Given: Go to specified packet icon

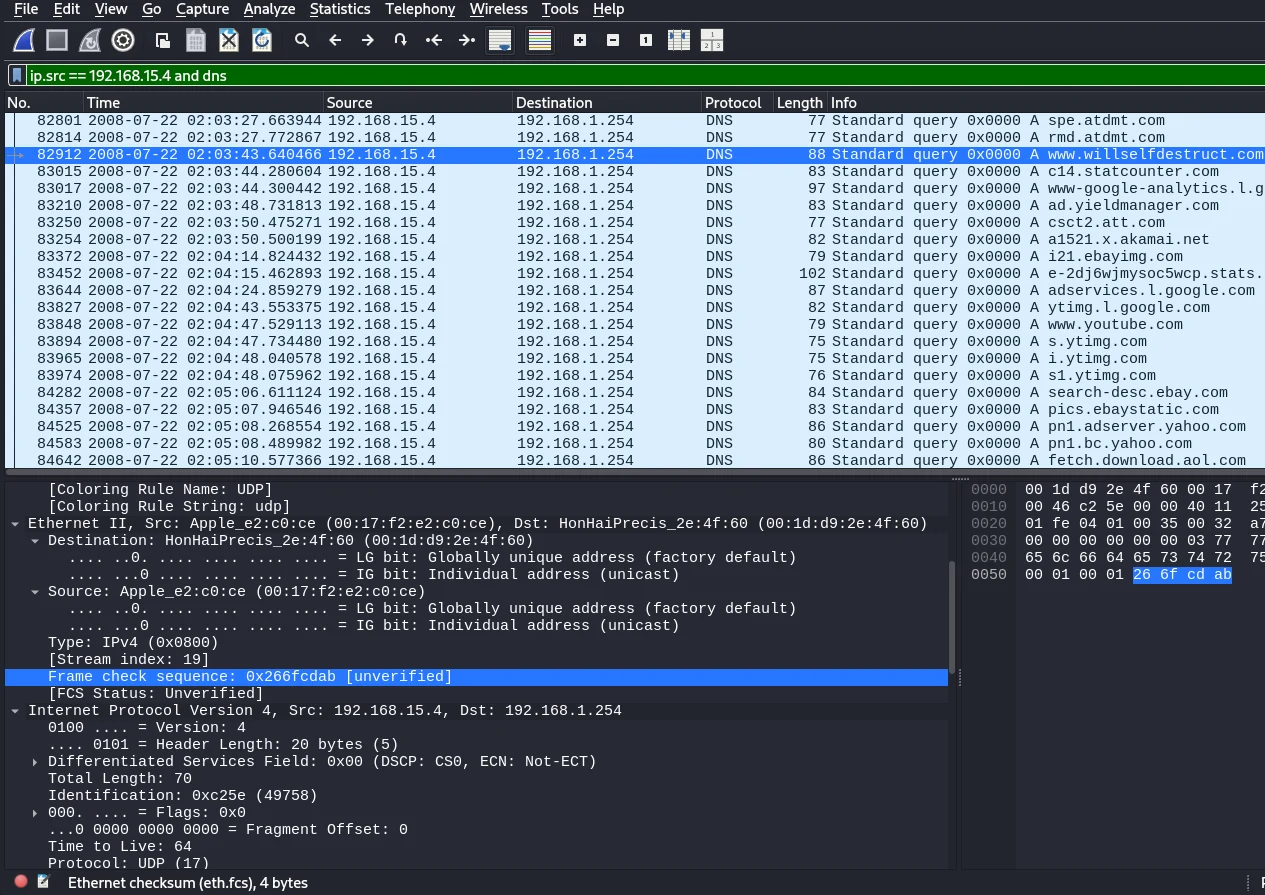Looking at the screenshot, I should point(401,40).
